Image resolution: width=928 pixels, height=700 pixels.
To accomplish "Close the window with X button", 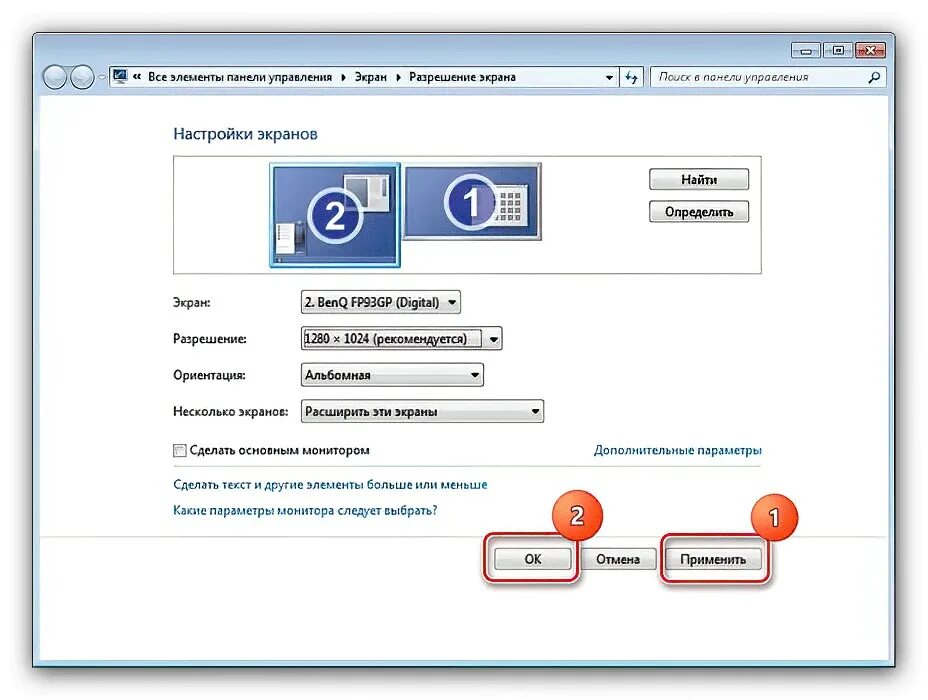I will click(870, 51).
